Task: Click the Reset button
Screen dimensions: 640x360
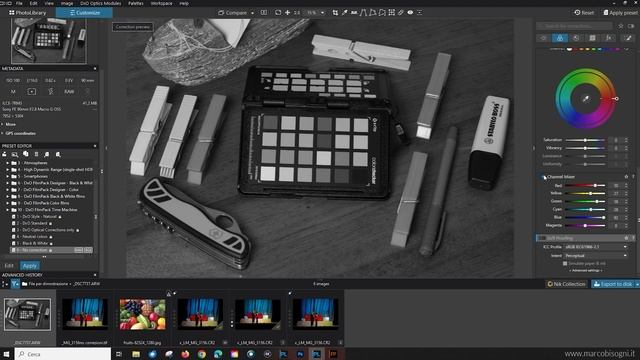Action: [x=584, y=13]
